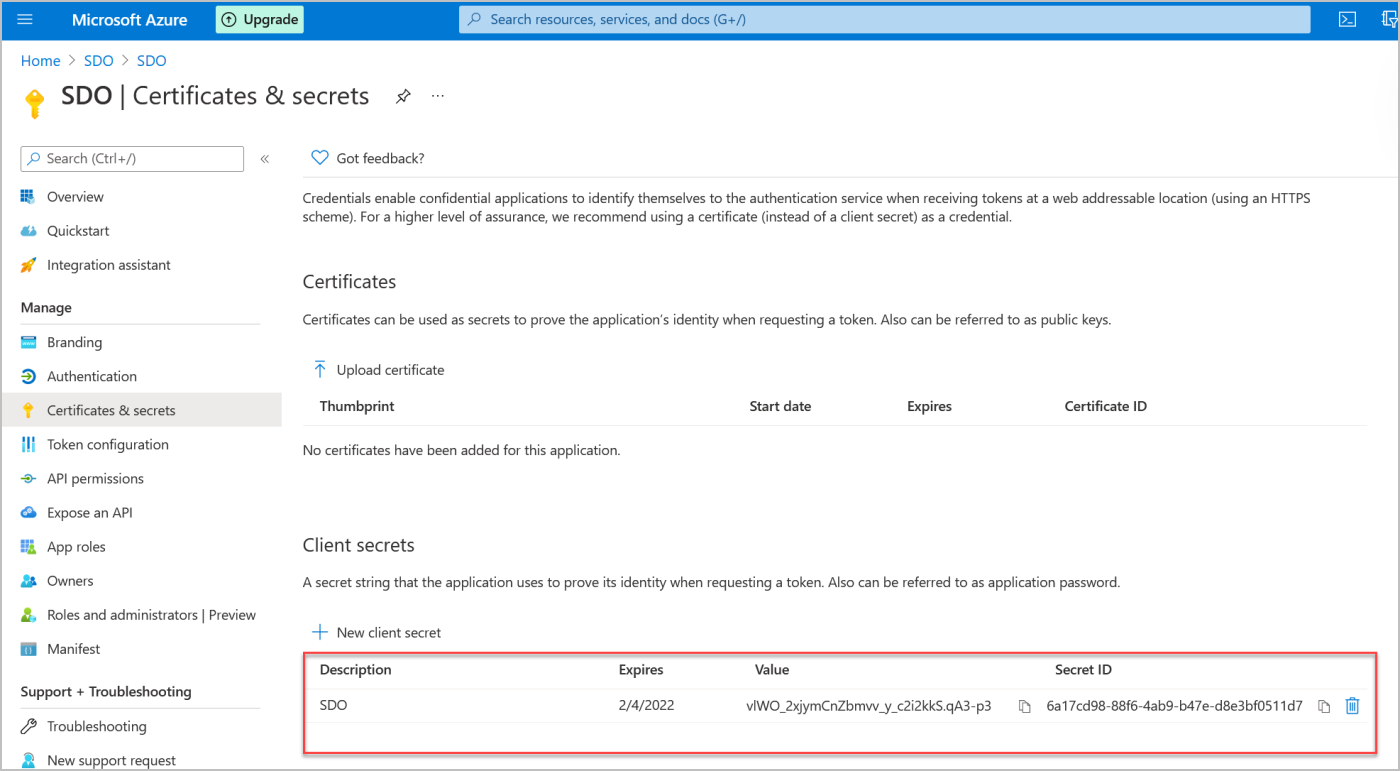Screen dimensions: 1400x771
Task: Click the Upgrade button
Action: pyautogui.click(x=260, y=19)
